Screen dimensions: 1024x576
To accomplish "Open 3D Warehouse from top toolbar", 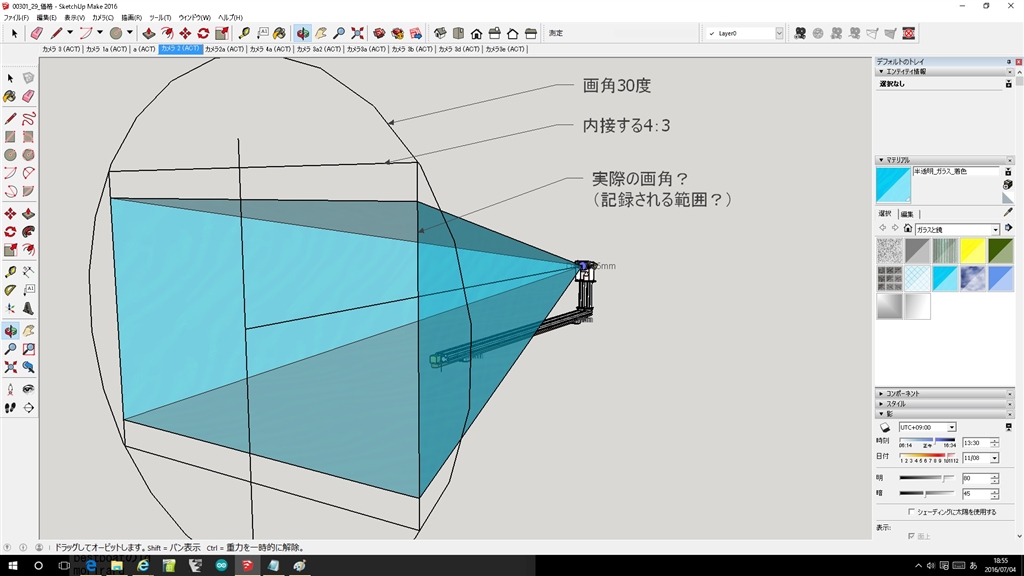I will (x=379, y=33).
